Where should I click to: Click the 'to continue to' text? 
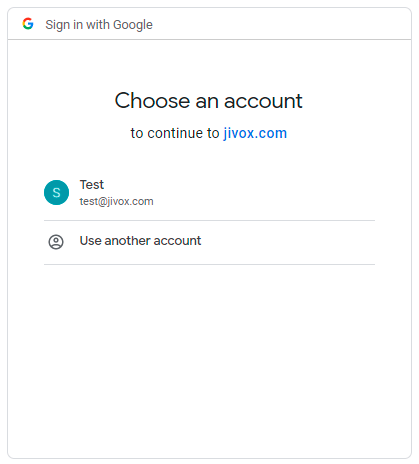coord(175,133)
